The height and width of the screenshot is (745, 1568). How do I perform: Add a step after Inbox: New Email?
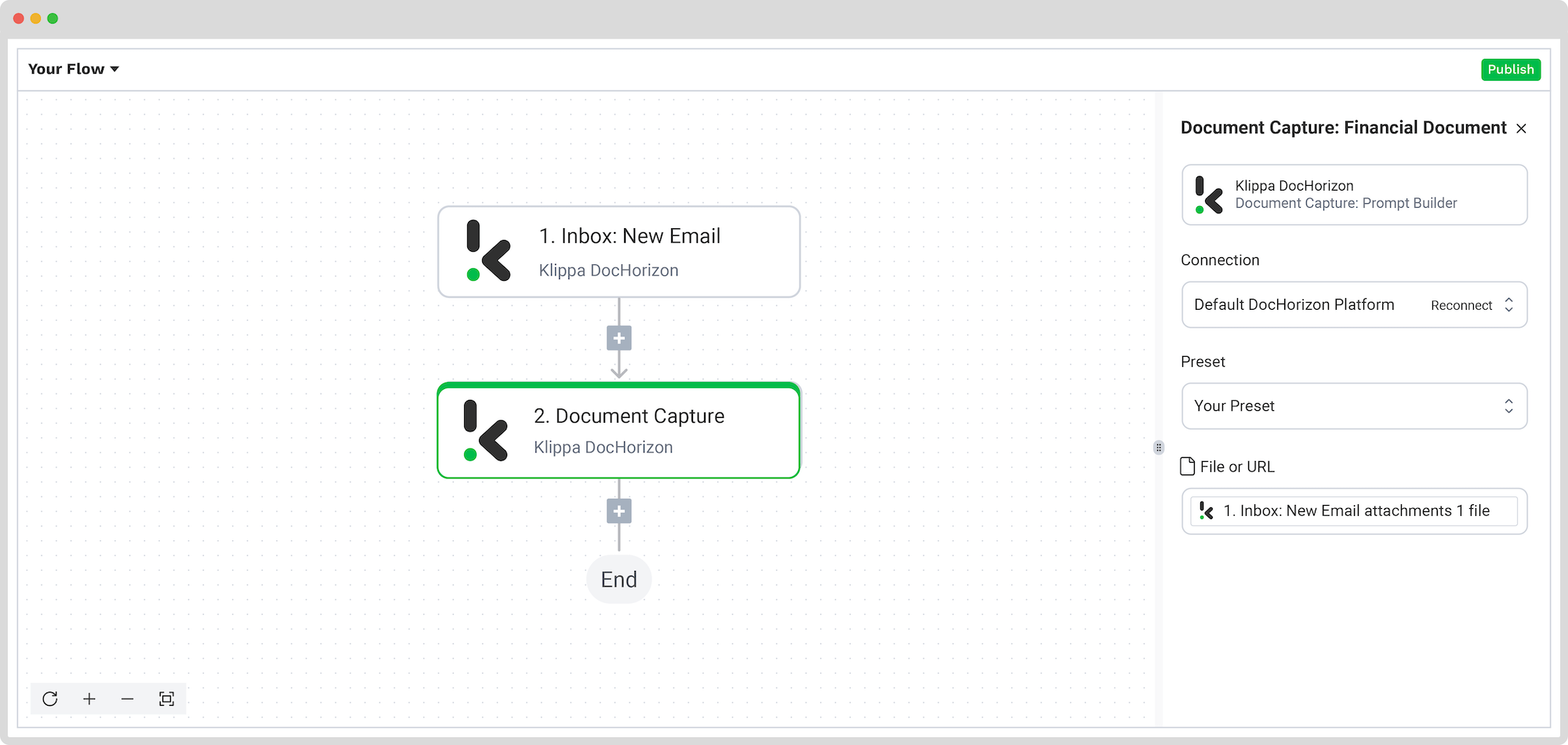(x=619, y=338)
